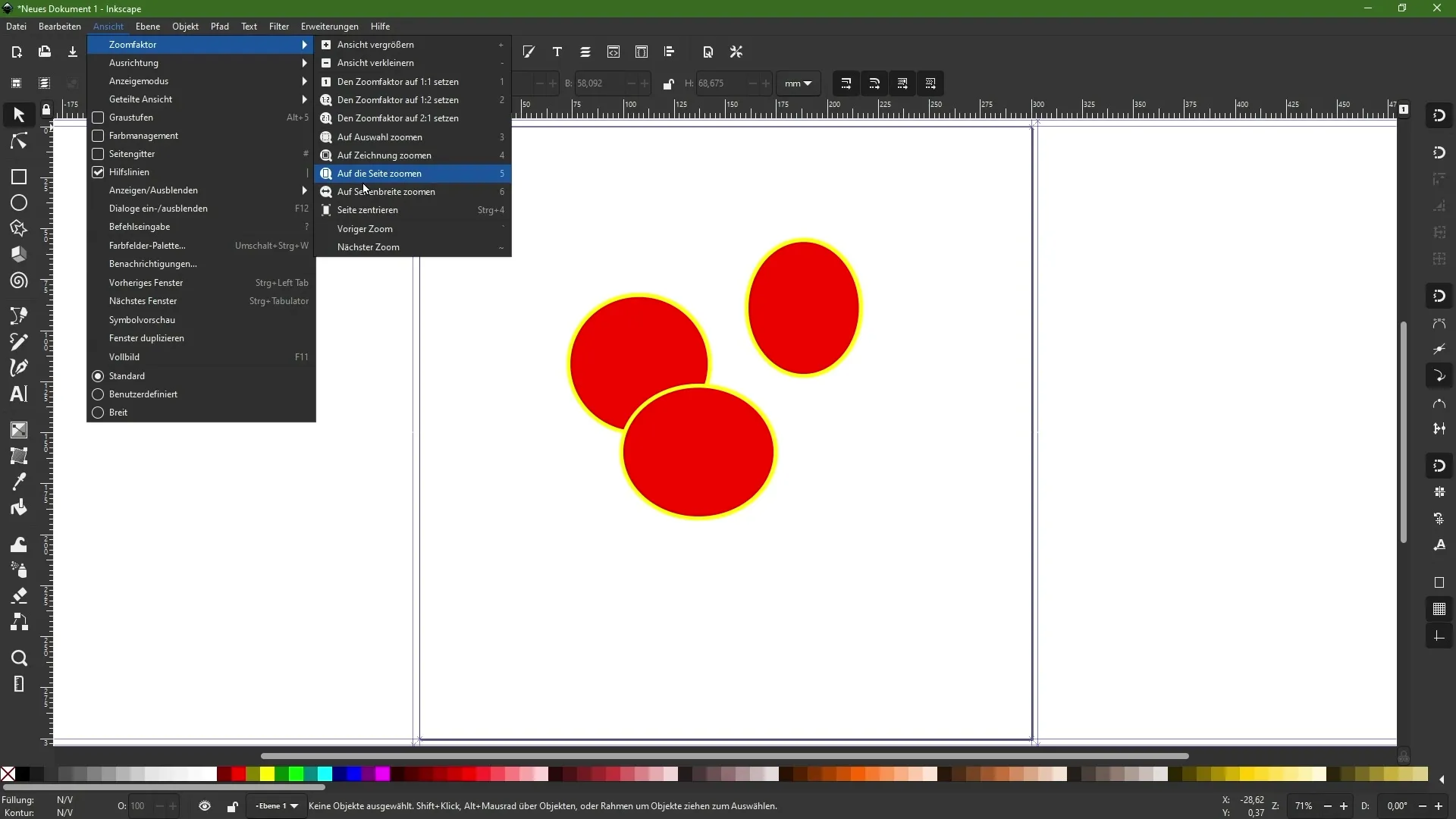
Task: Enable the Farbmanagement checkbox
Action: point(98,136)
